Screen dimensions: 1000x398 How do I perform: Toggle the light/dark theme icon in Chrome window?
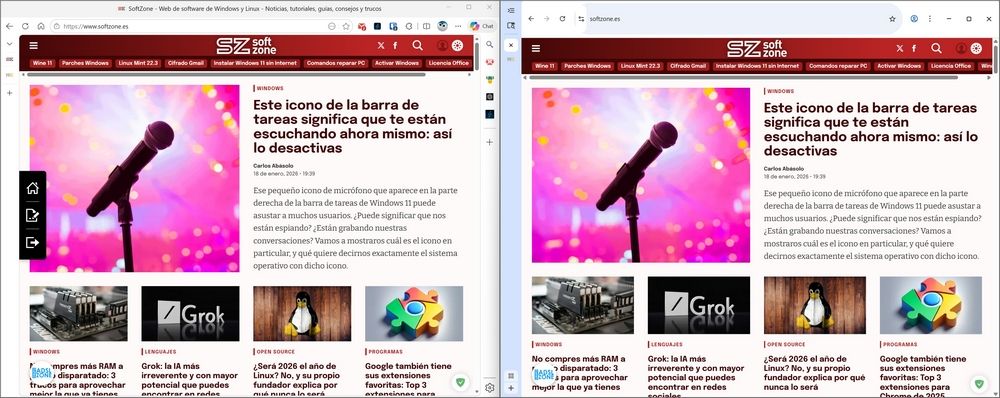(976, 48)
